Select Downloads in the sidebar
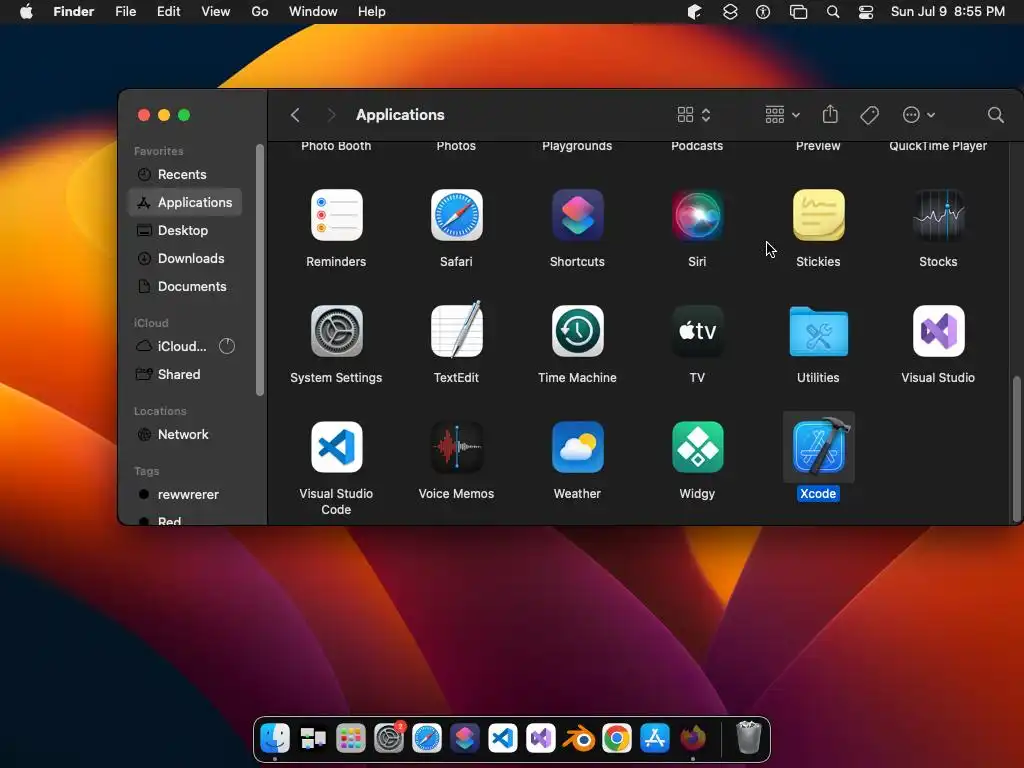This screenshot has height=768, width=1024. coord(185,259)
